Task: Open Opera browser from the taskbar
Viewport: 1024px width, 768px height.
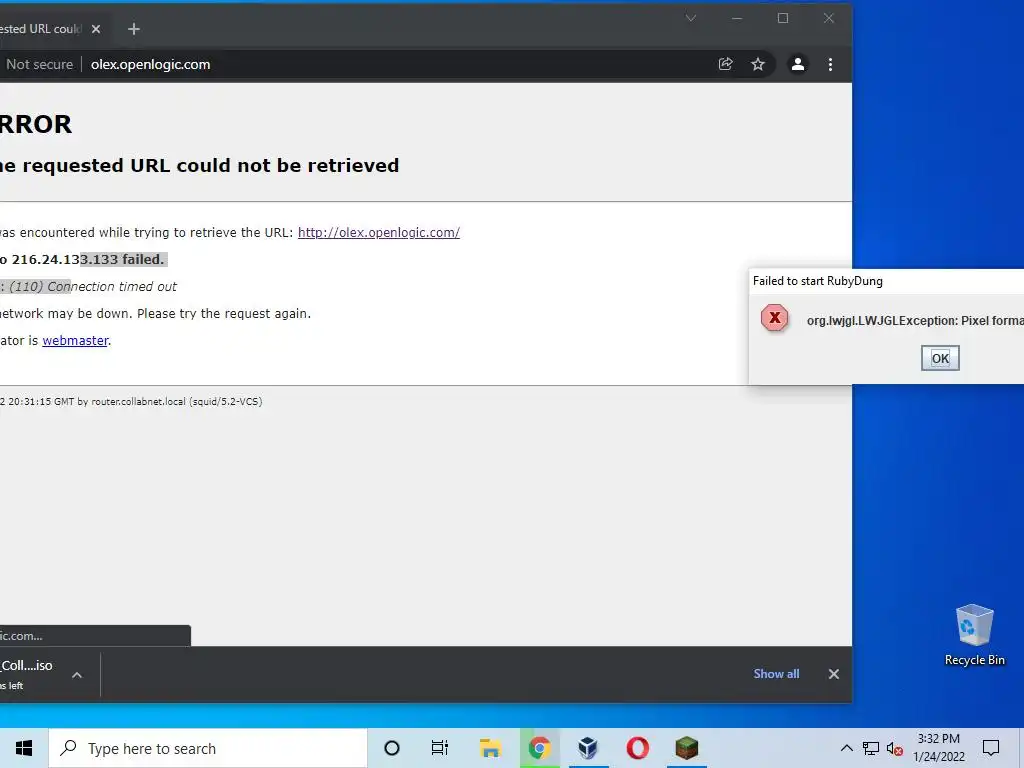Action: (x=637, y=748)
